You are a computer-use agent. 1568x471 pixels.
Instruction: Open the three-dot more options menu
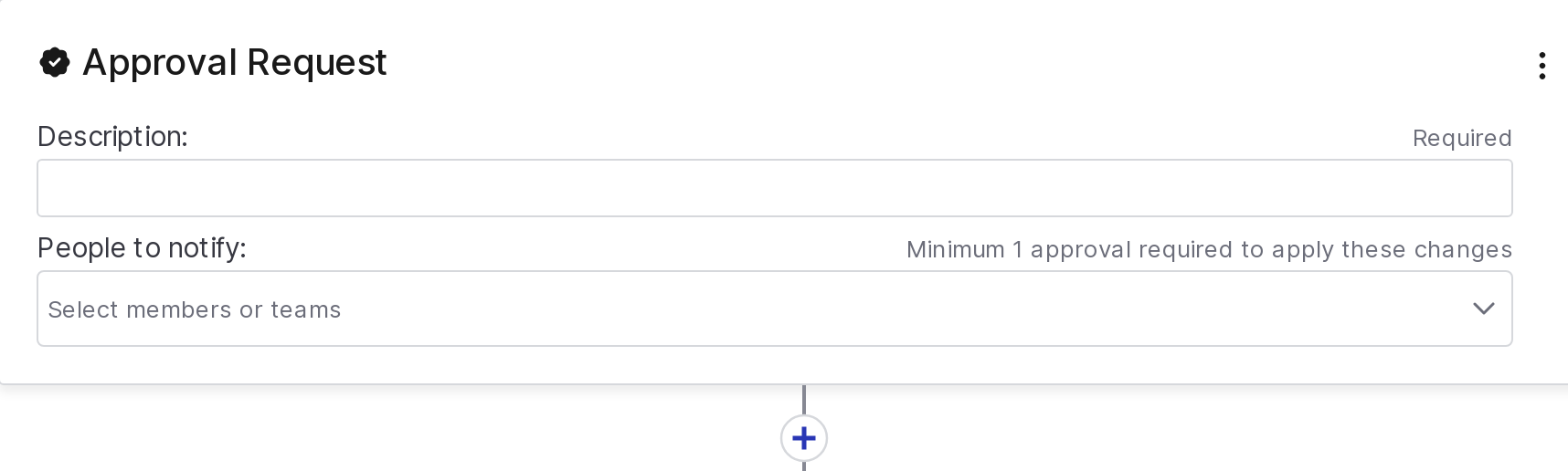point(1542,66)
